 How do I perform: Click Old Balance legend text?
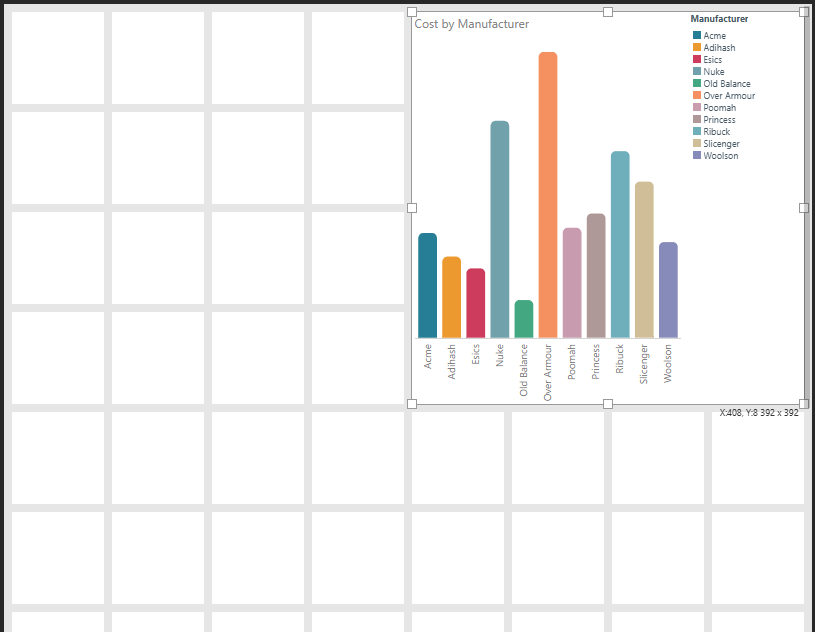coord(727,84)
